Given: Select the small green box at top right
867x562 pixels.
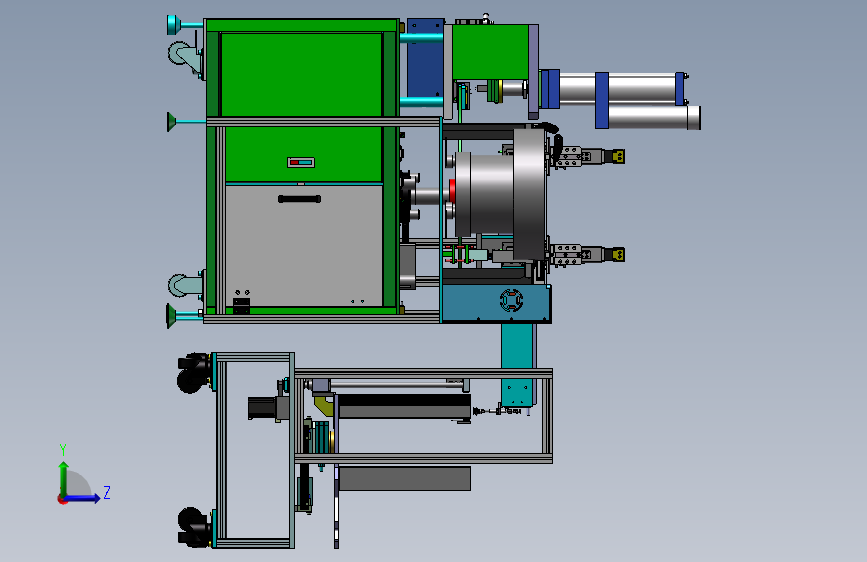Looking at the screenshot, I should click(x=490, y=52).
